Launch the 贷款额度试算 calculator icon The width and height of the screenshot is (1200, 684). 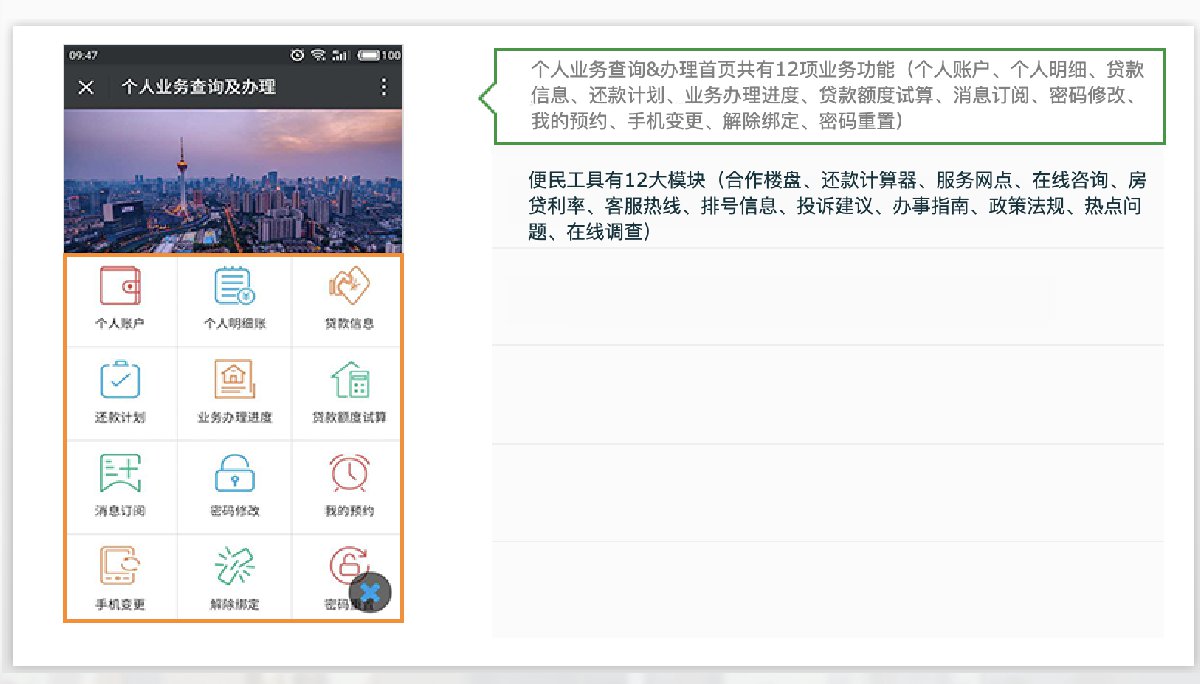tap(348, 383)
